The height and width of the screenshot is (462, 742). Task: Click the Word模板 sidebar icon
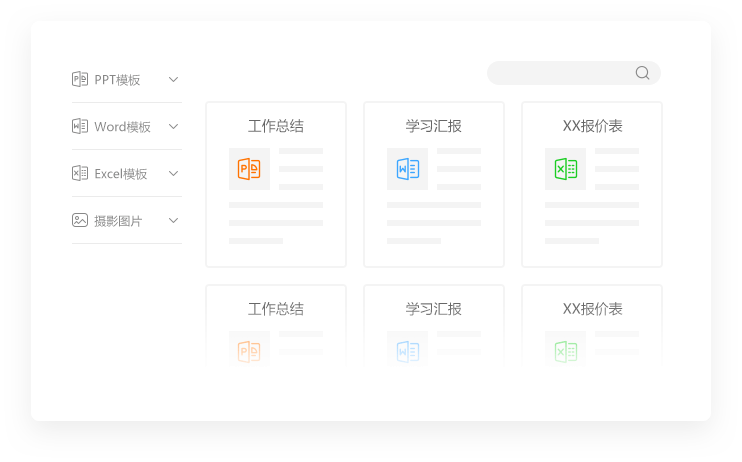click(x=80, y=126)
